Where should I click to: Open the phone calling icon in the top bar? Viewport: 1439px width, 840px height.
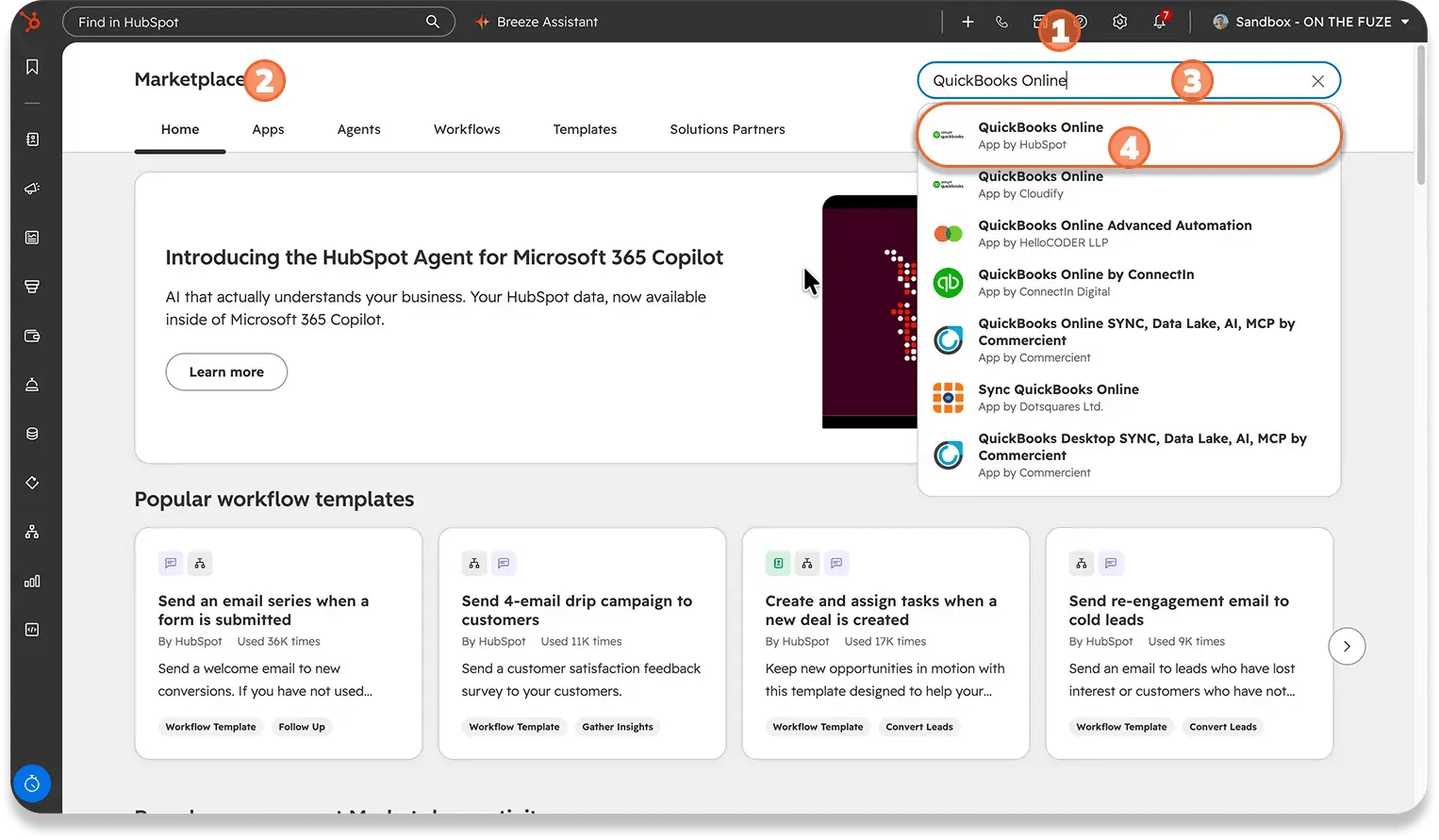point(1001,22)
